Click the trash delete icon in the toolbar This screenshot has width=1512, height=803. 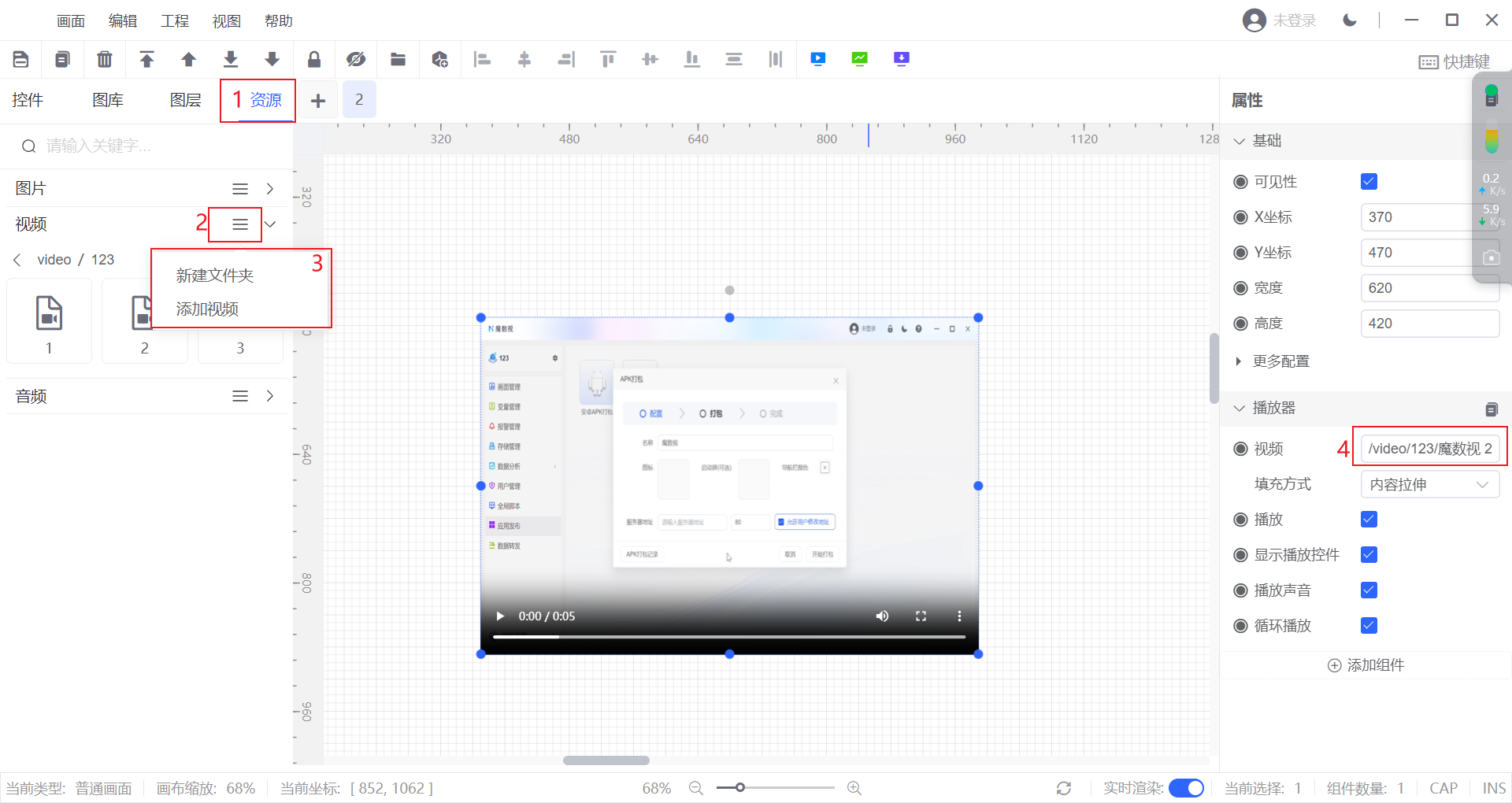(x=104, y=59)
